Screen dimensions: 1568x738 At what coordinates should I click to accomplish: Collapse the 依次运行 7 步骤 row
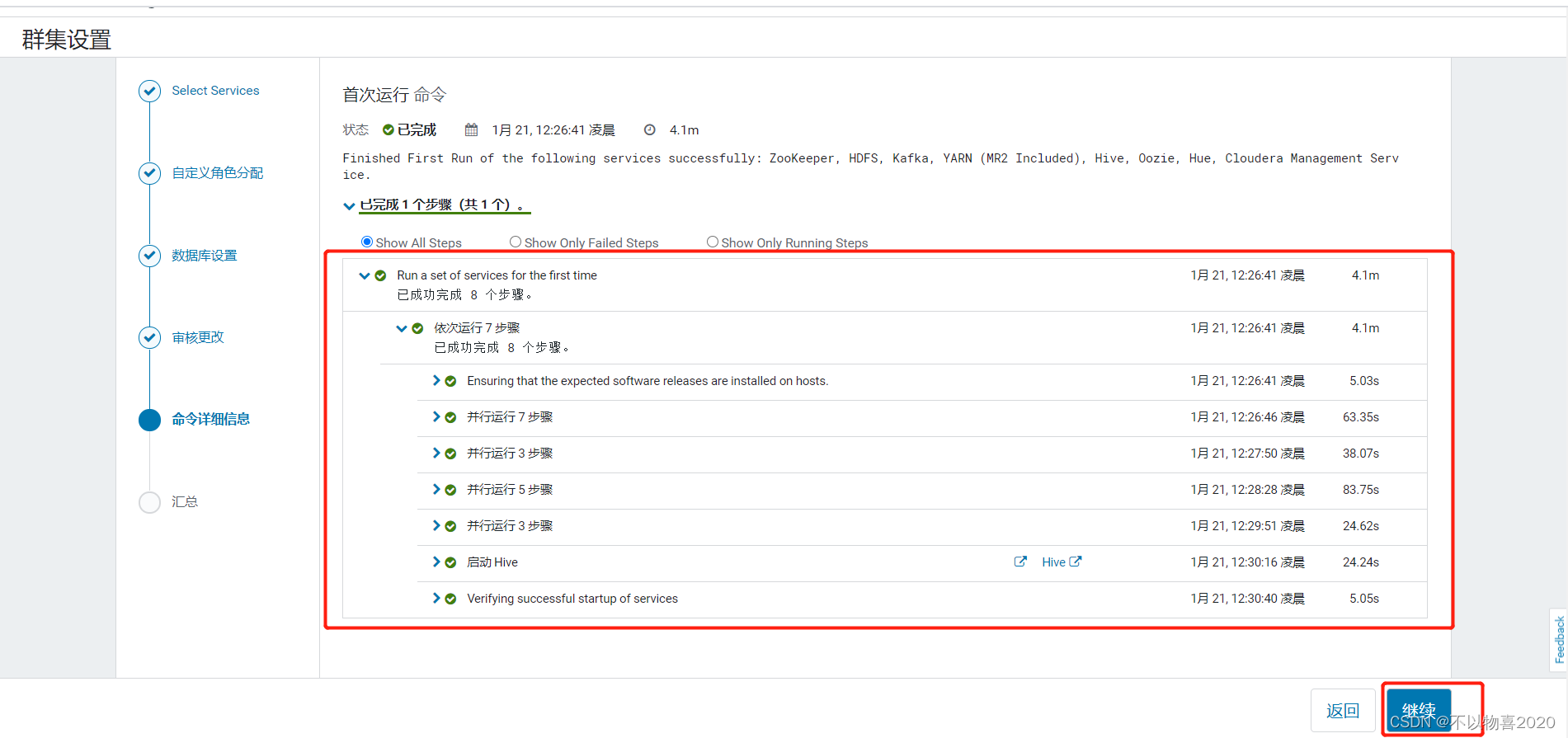click(401, 328)
